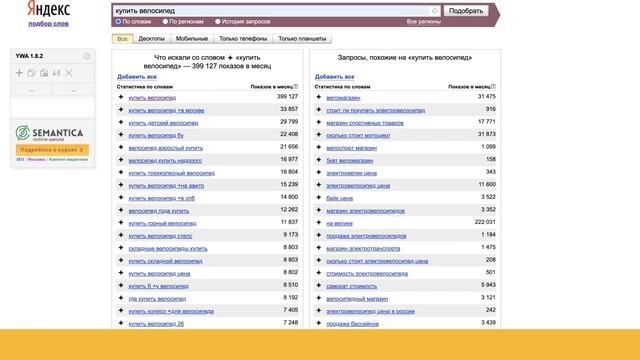The image size is (640, 360).
Task: Switch to the 'Все' devices tab
Action: 122,39
